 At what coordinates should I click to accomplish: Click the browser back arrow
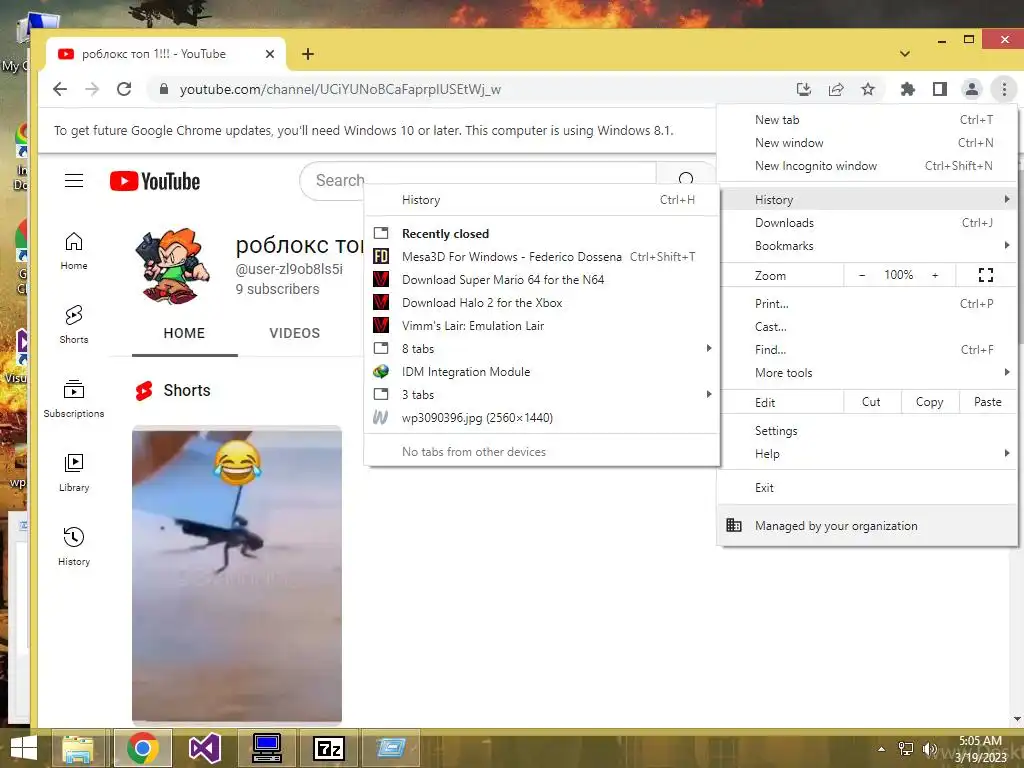pyautogui.click(x=60, y=89)
